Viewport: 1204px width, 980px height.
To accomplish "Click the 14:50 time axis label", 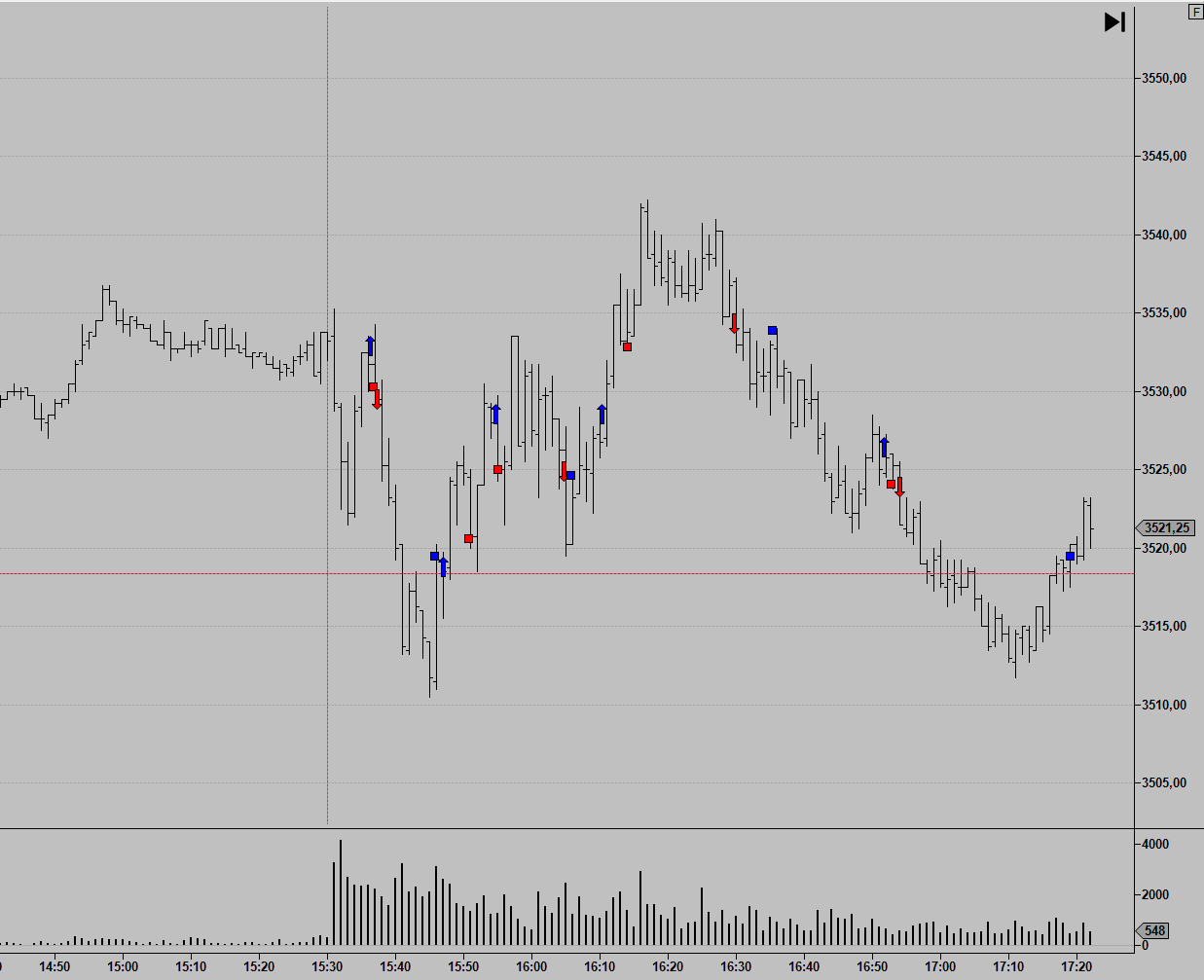I will pos(55,966).
